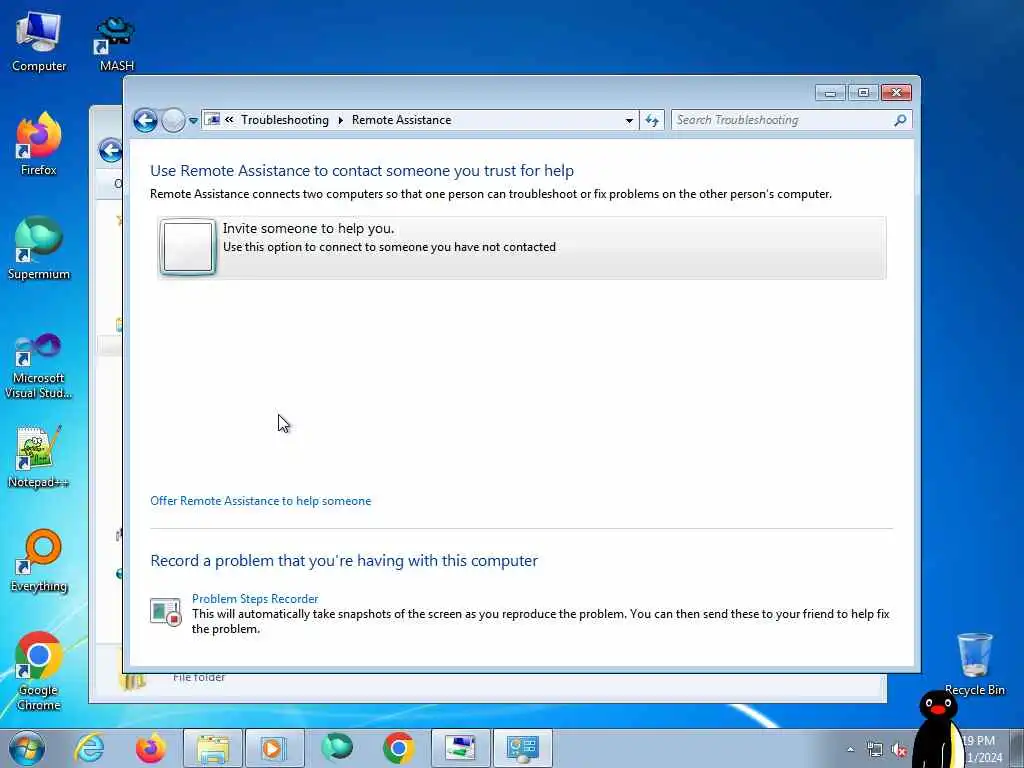Open the Everything search shortcut
Viewport: 1024px width, 768px height.
pos(39,560)
